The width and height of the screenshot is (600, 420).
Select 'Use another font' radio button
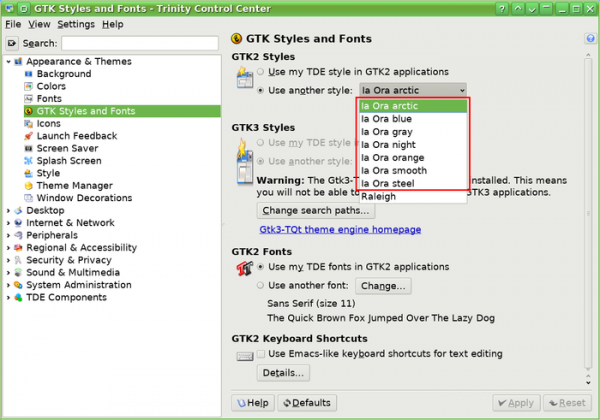[261, 286]
